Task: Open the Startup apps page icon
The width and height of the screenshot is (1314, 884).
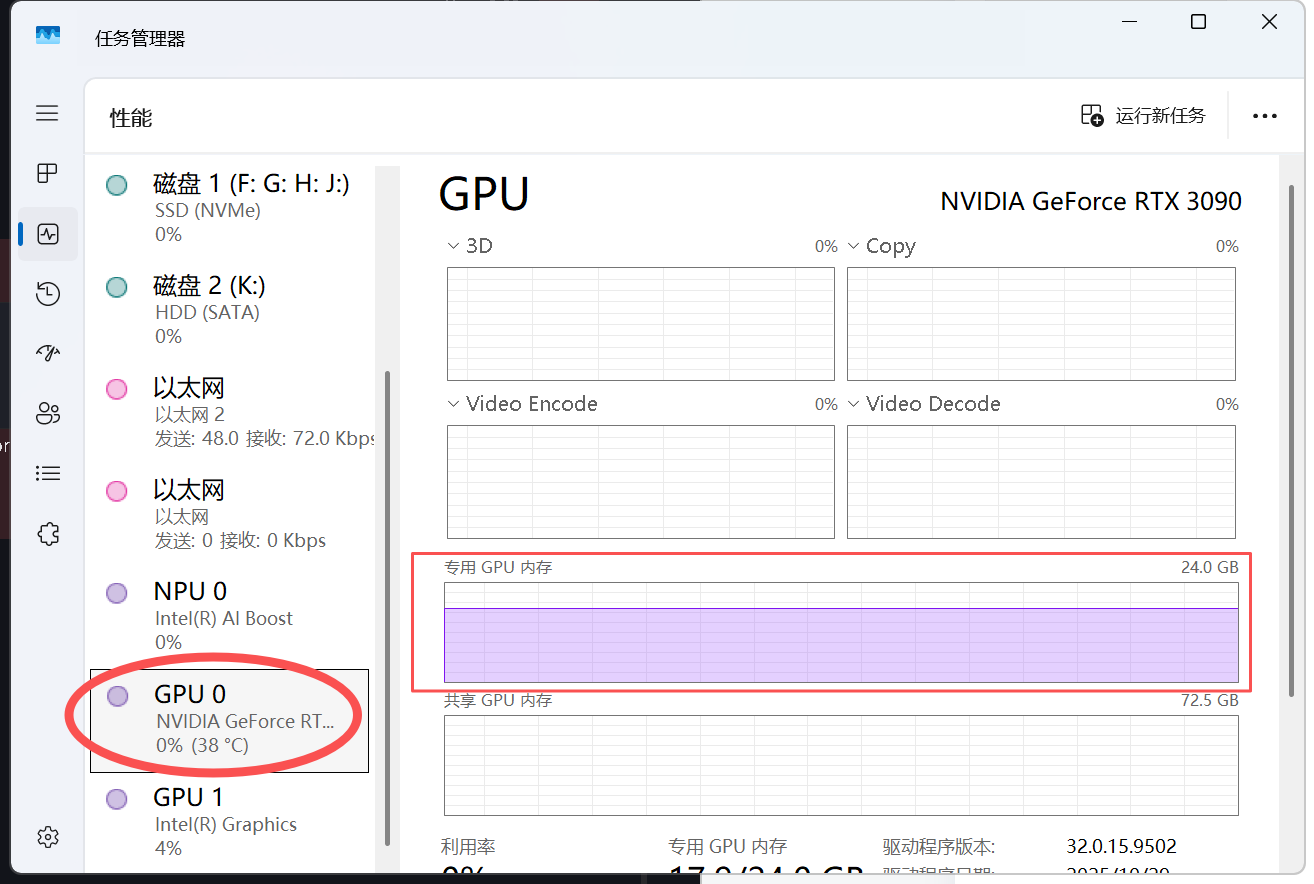Action: 48,352
